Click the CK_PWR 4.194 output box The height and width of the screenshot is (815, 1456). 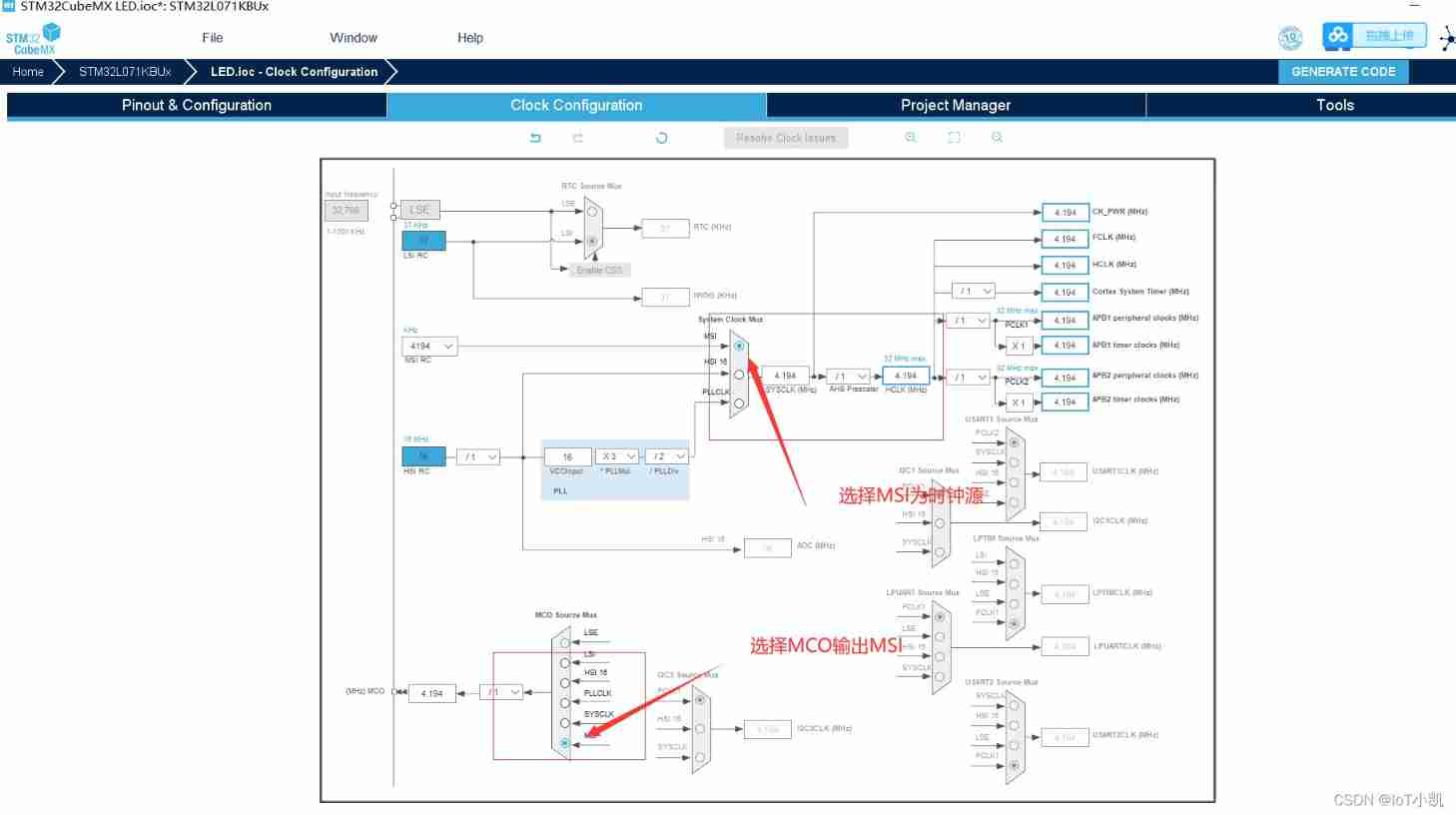pos(1065,212)
